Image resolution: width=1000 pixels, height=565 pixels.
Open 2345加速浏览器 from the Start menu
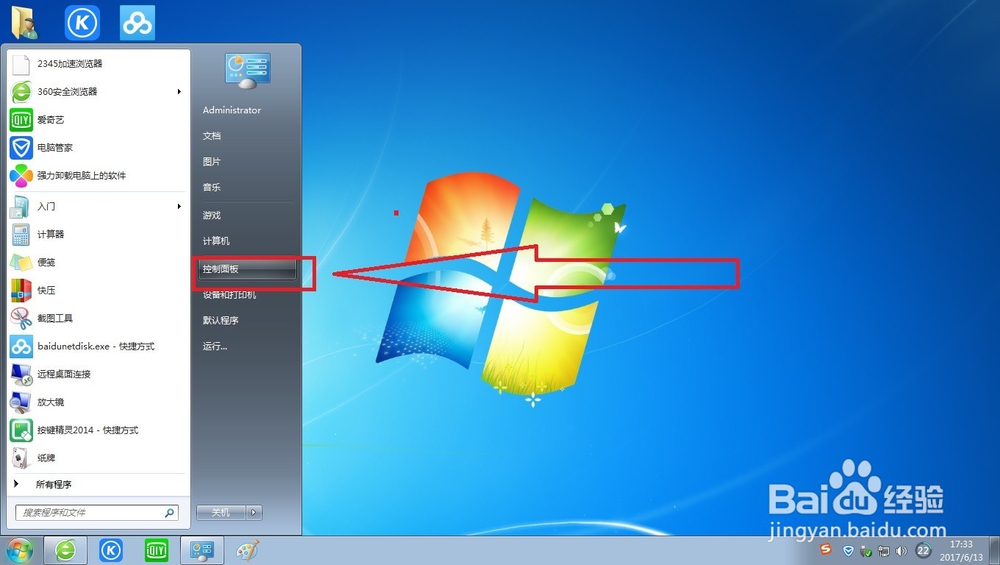[x=98, y=64]
